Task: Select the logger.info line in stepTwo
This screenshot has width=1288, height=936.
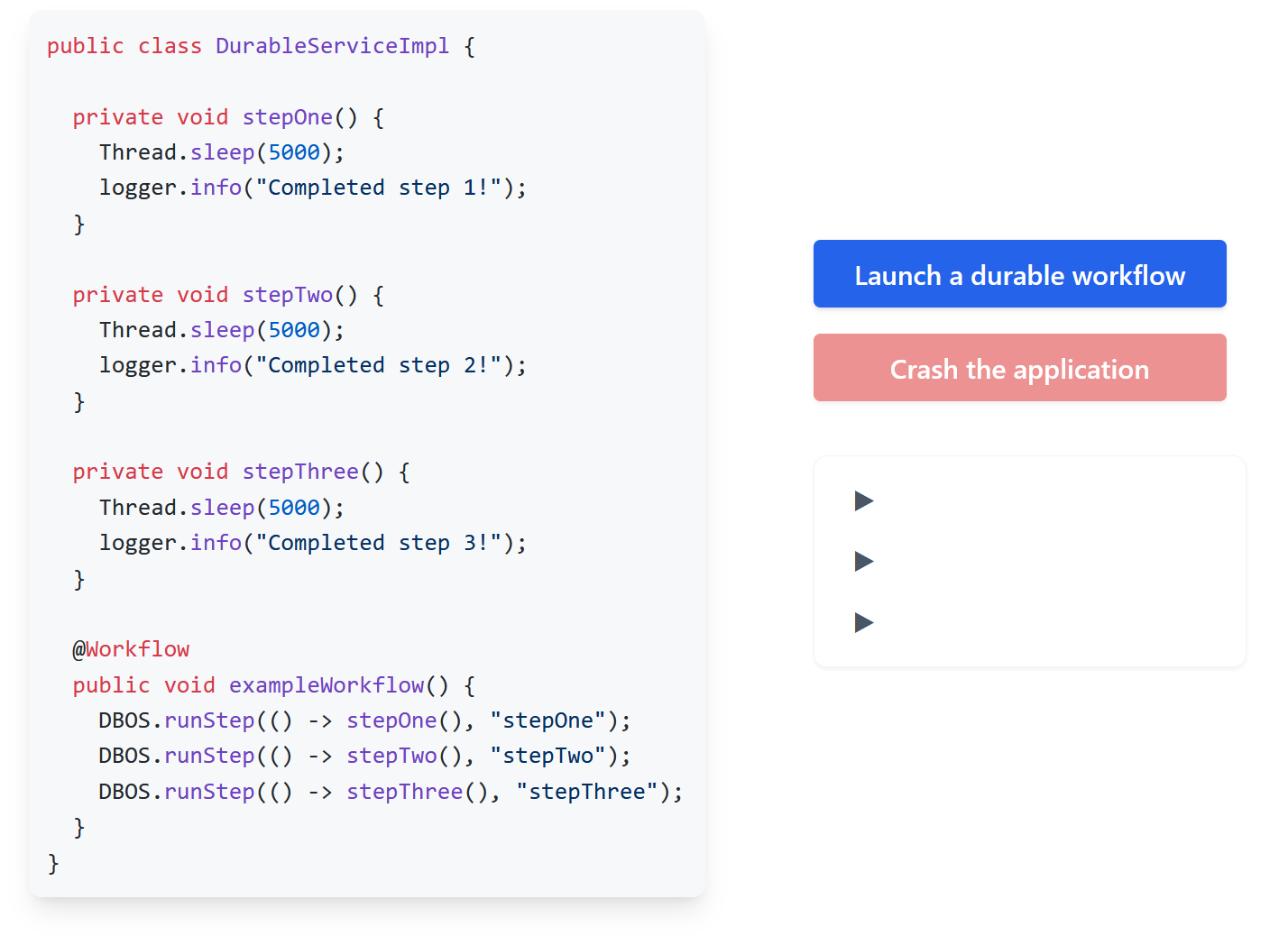Action: 313,364
